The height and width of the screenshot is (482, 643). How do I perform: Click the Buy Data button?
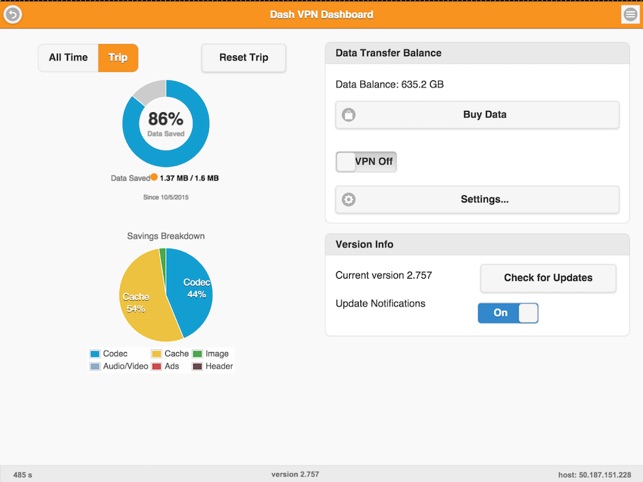pyautogui.click(x=477, y=115)
